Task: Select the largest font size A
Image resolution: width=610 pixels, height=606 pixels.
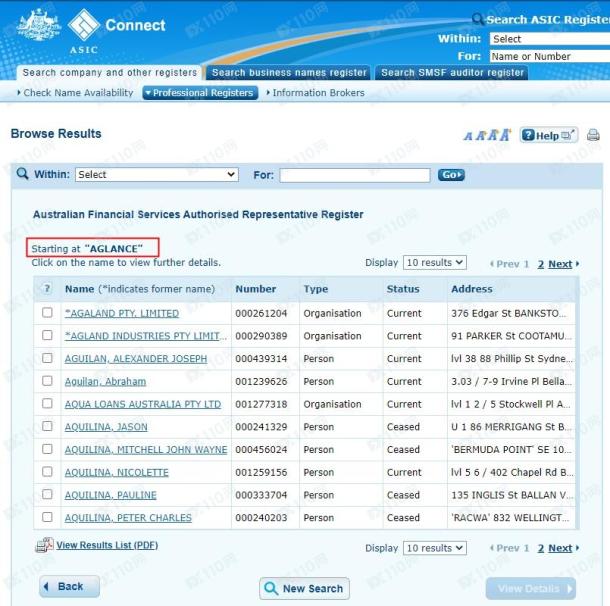Action: (505, 135)
